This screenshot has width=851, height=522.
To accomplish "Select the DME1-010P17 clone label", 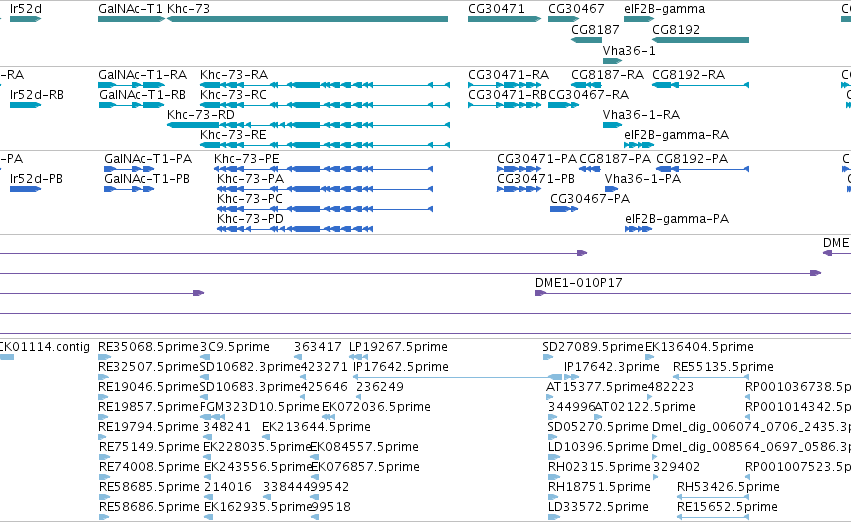I will pyautogui.click(x=579, y=283).
